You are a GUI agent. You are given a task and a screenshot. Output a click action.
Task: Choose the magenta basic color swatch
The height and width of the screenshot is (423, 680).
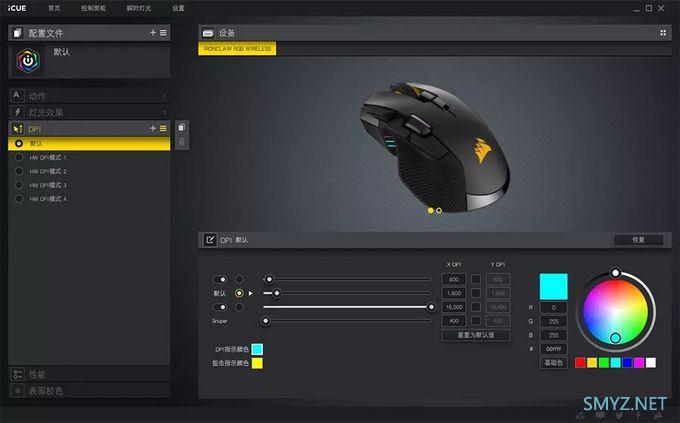[639, 363]
